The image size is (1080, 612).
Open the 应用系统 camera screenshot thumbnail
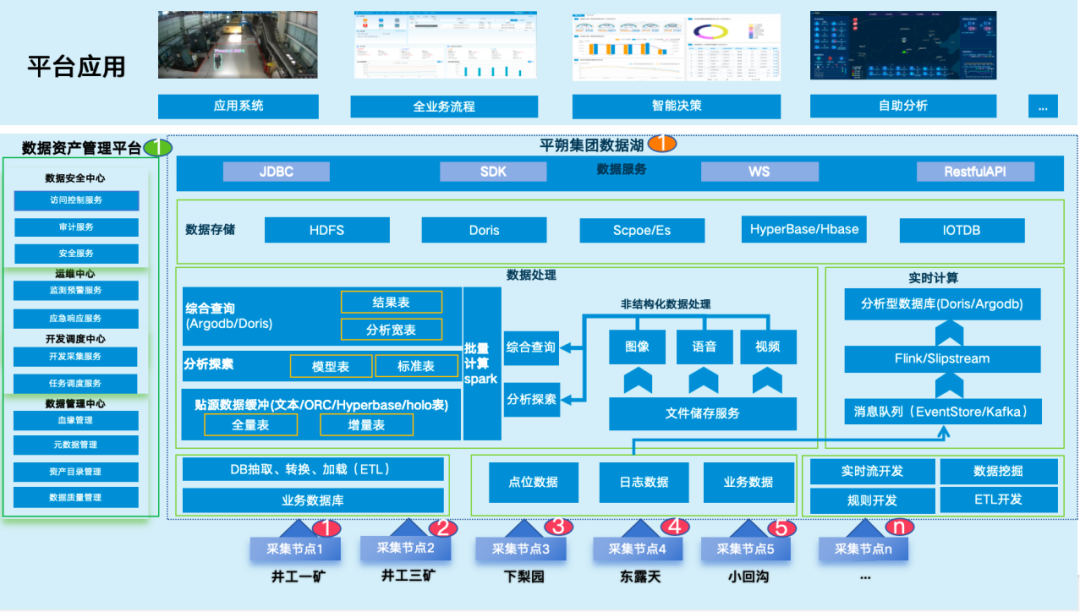coord(238,45)
